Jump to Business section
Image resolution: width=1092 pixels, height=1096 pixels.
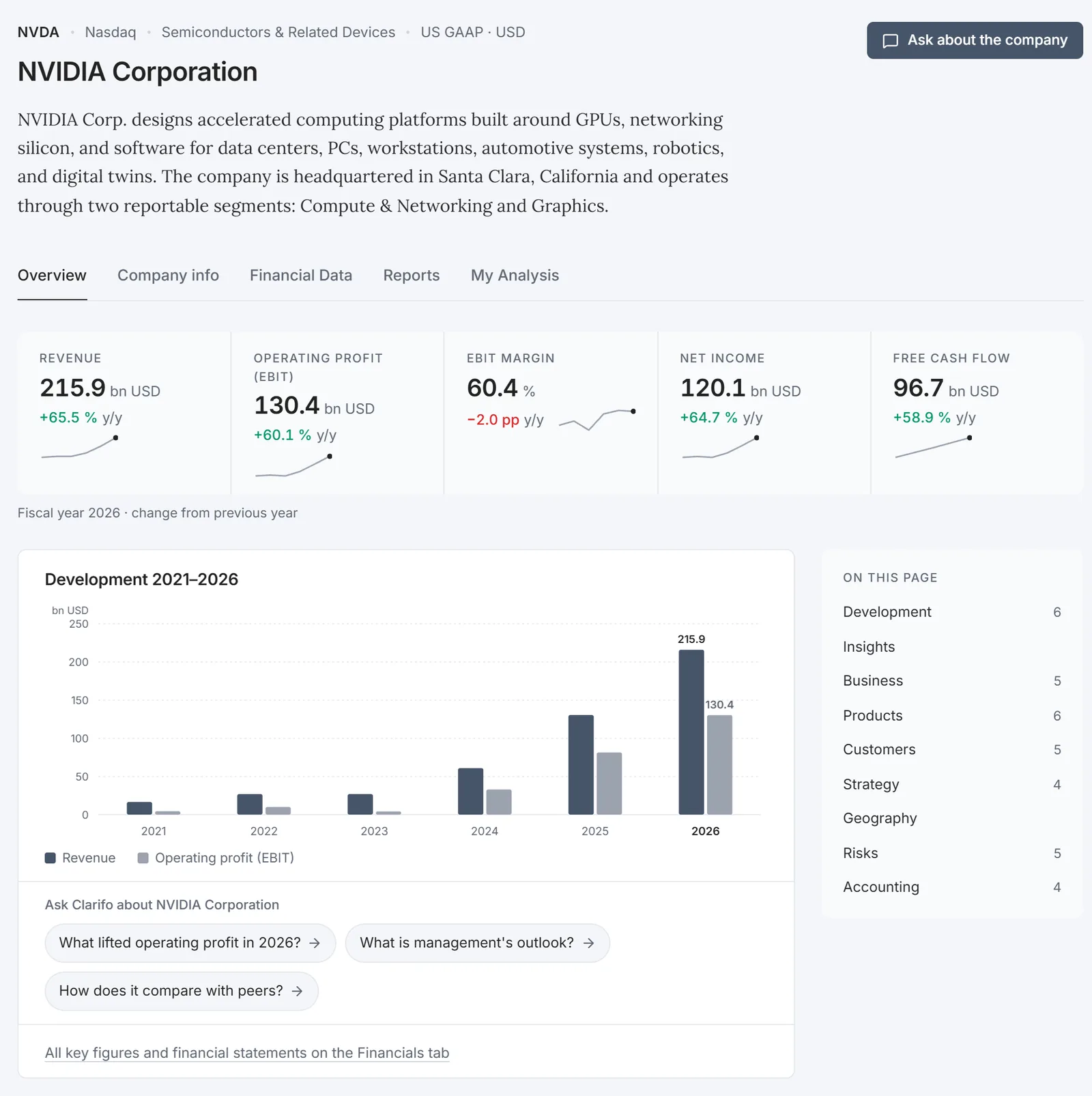coord(951,681)
